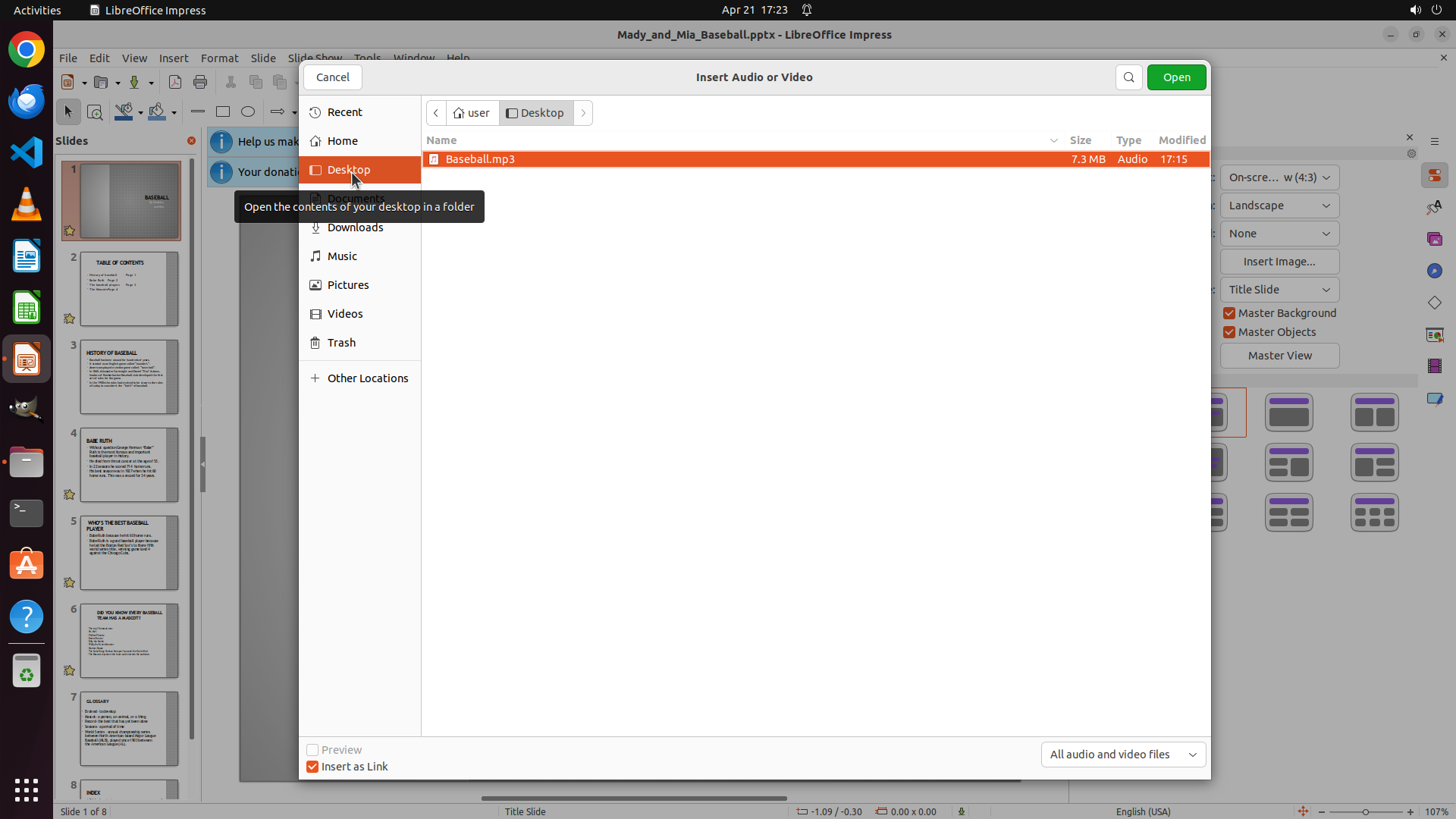The width and height of the screenshot is (1456, 819).
Task: Cancel the Insert Audio dialog
Action: pyautogui.click(x=333, y=77)
